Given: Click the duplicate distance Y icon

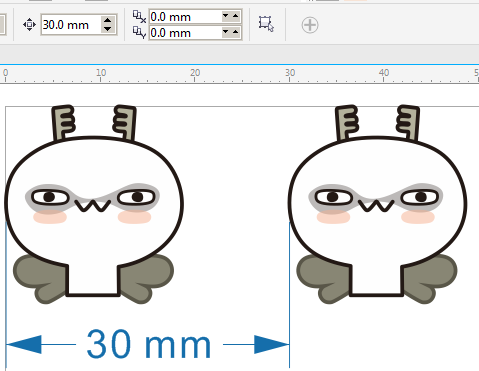Looking at the screenshot, I should [x=139, y=33].
